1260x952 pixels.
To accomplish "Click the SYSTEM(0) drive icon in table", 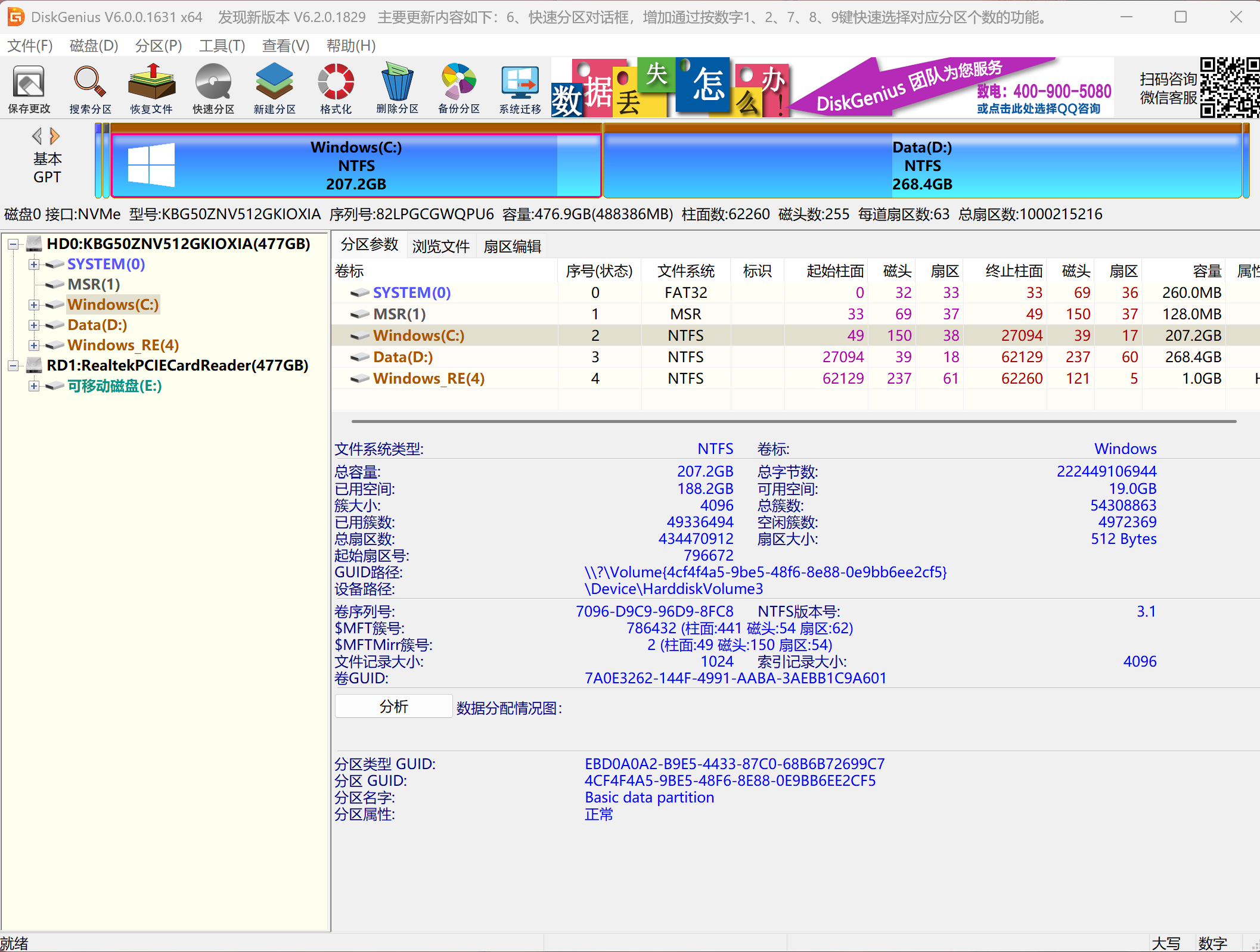I will [359, 293].
